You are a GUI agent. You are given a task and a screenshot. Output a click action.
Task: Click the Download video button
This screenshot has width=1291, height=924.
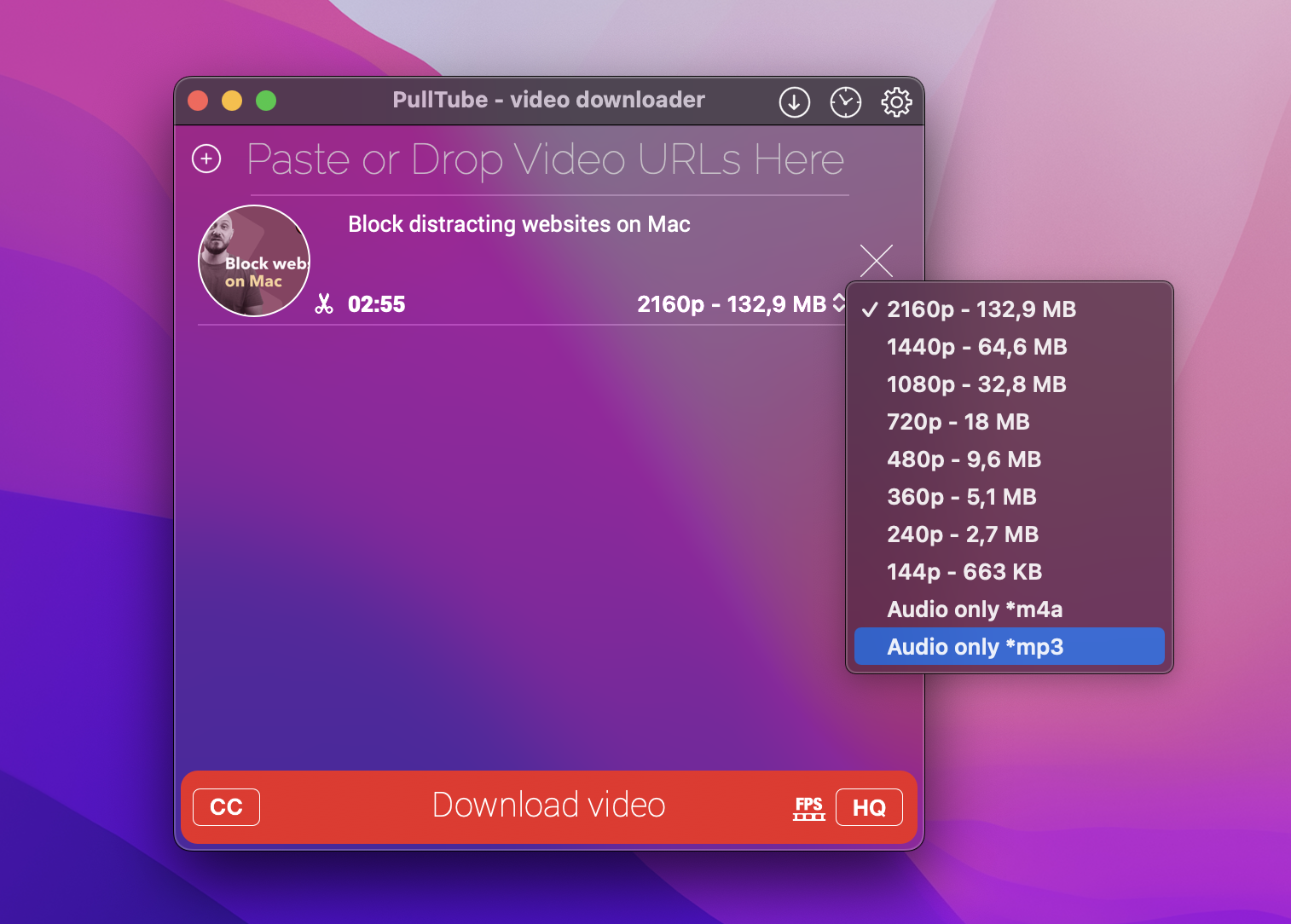click(x=549, y=807)
